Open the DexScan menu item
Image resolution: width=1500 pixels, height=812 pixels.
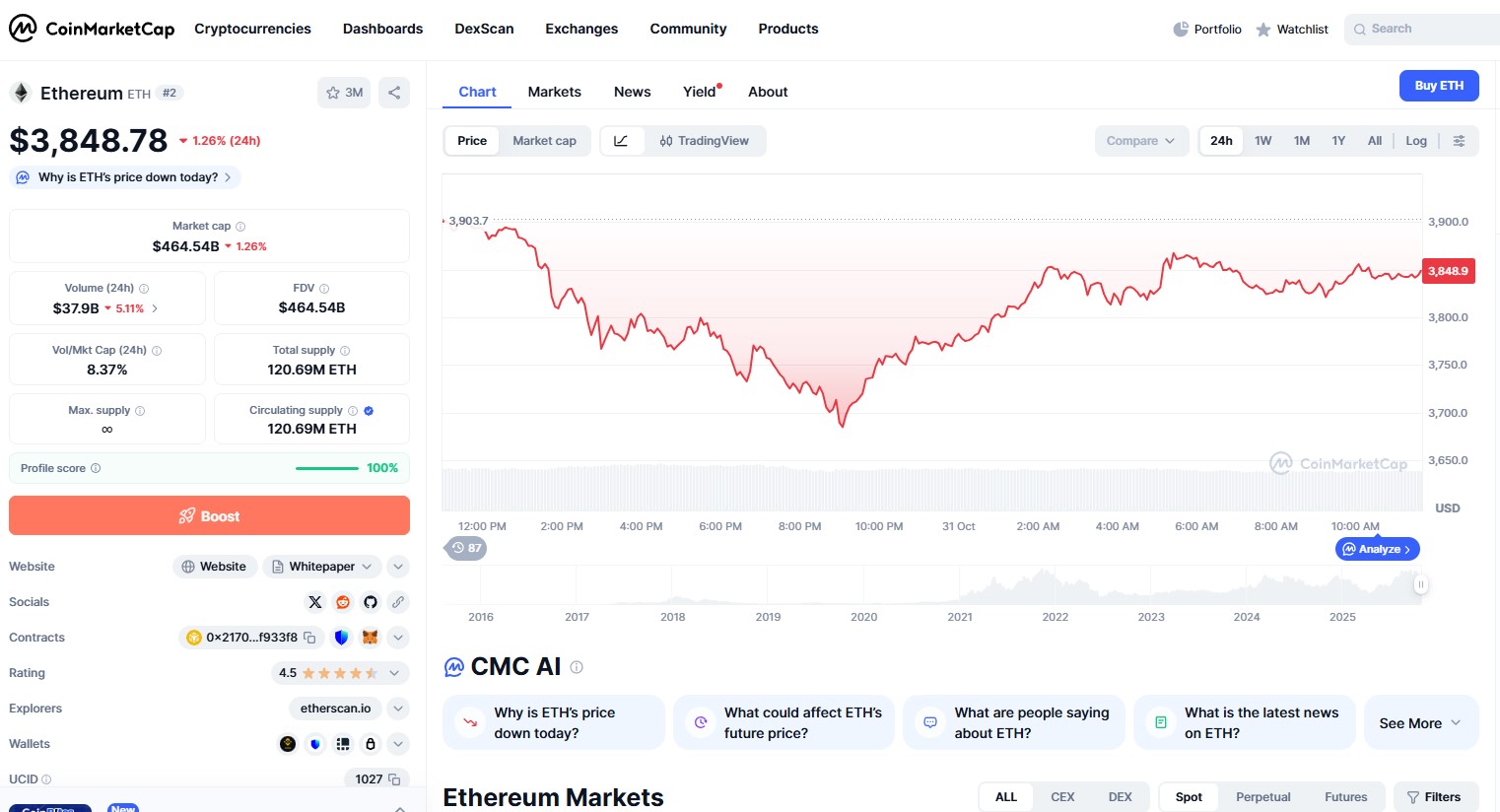(484, 29)
